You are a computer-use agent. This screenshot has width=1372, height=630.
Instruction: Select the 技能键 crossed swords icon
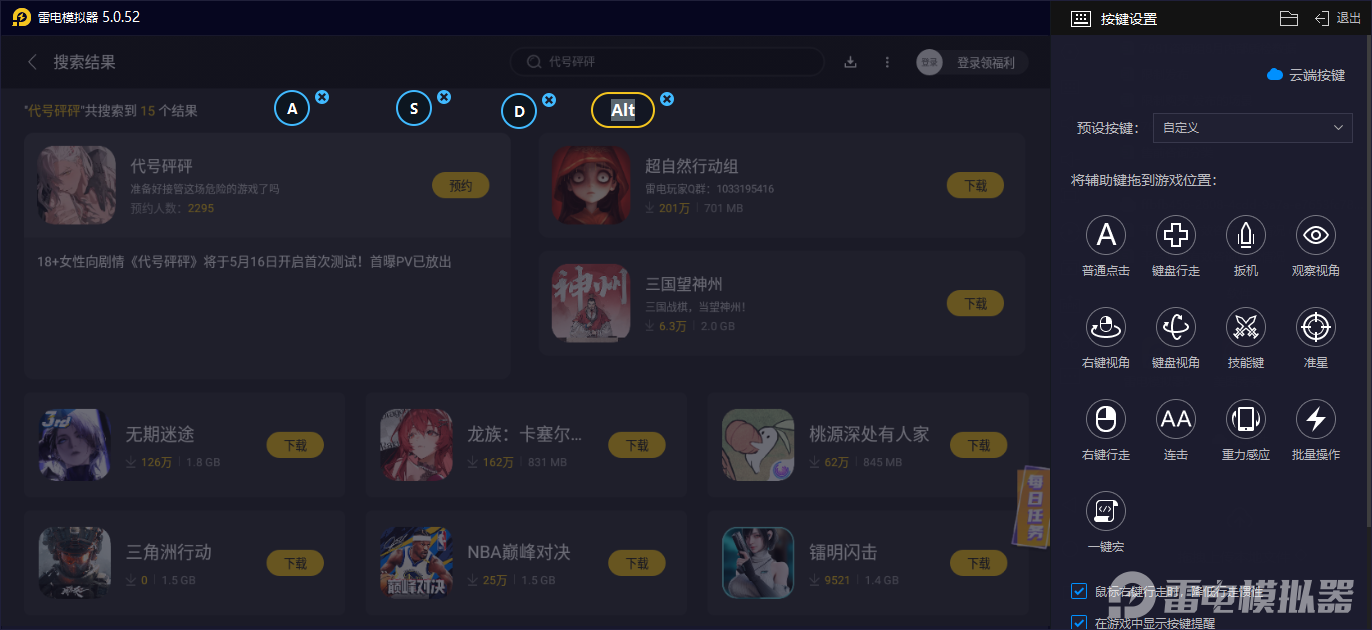point(1246,327)
